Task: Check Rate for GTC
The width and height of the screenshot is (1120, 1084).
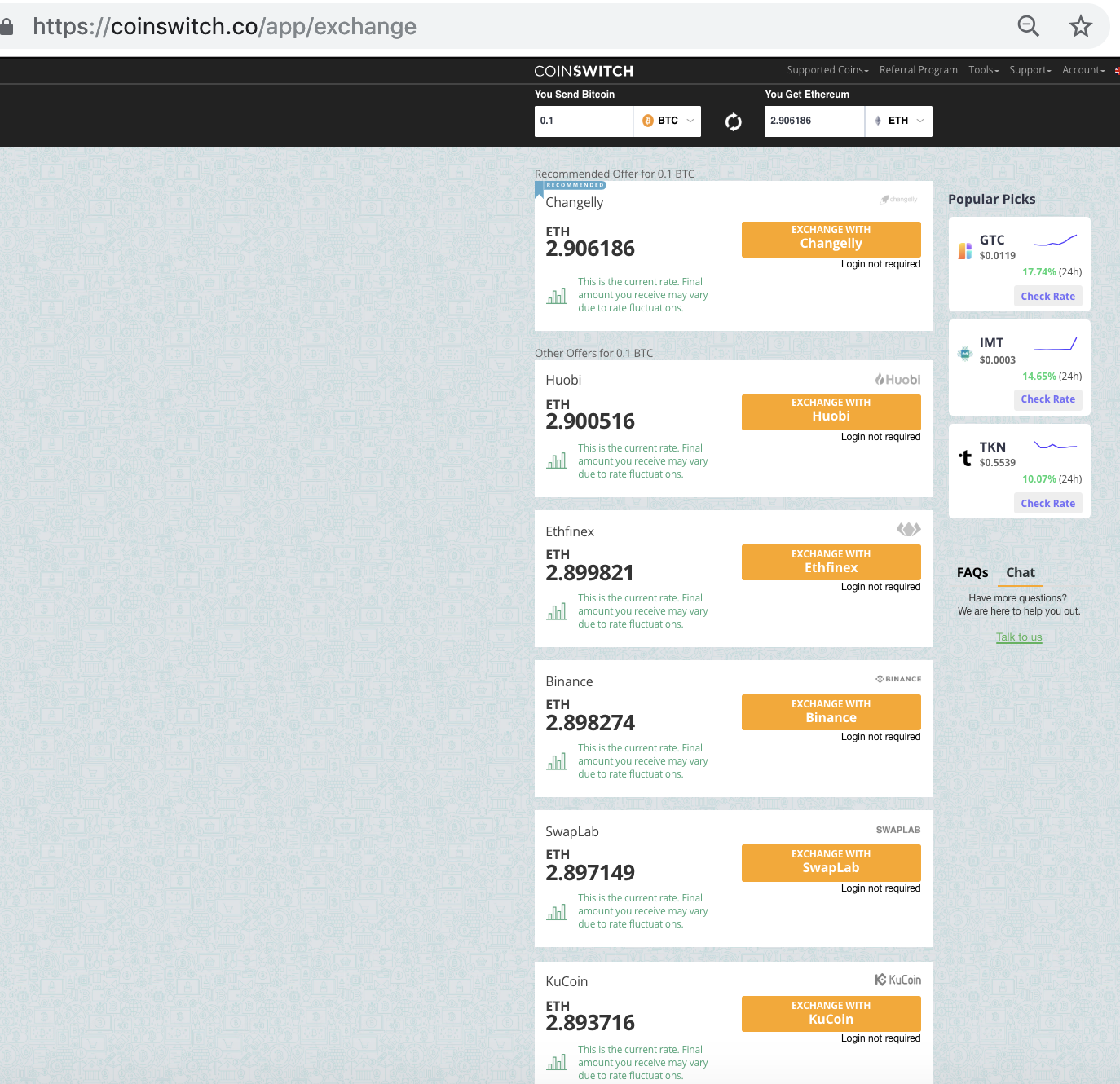Action: [x=1048, y=297]
